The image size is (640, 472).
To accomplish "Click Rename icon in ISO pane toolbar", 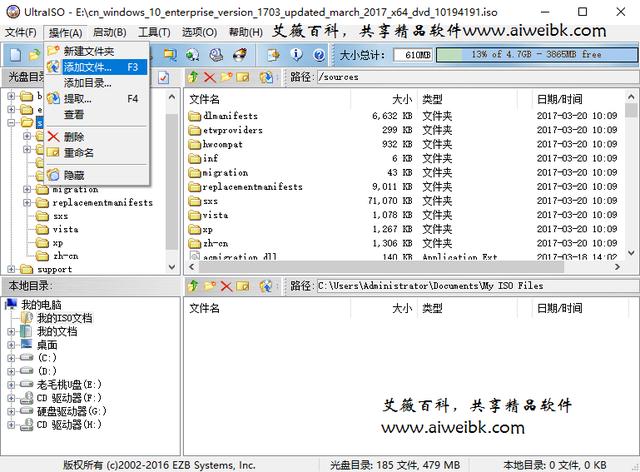I will [x=243, y=77].
